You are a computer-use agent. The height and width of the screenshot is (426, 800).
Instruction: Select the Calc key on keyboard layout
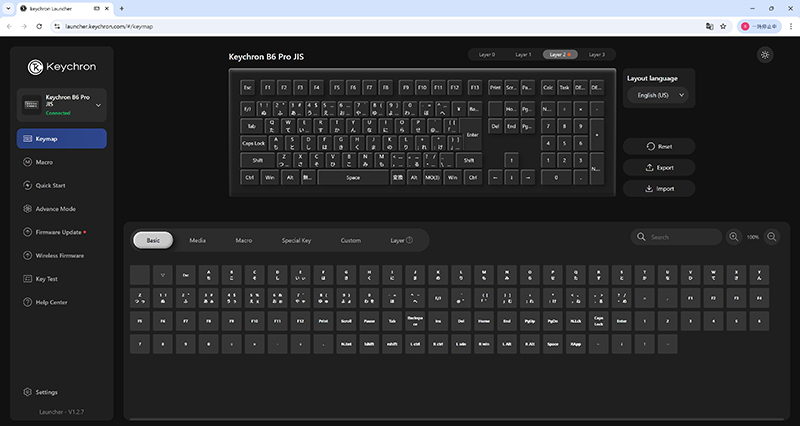click(548, 87)
